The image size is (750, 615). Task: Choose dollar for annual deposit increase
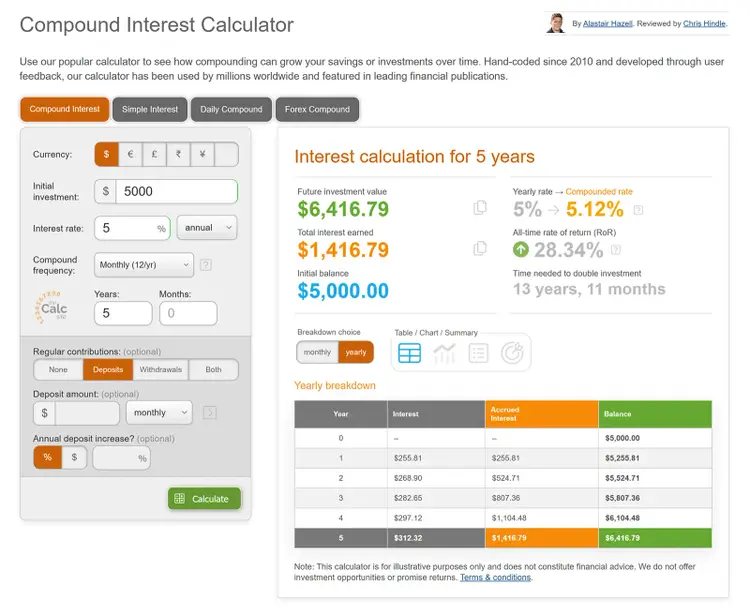click(x=74, y=457)
